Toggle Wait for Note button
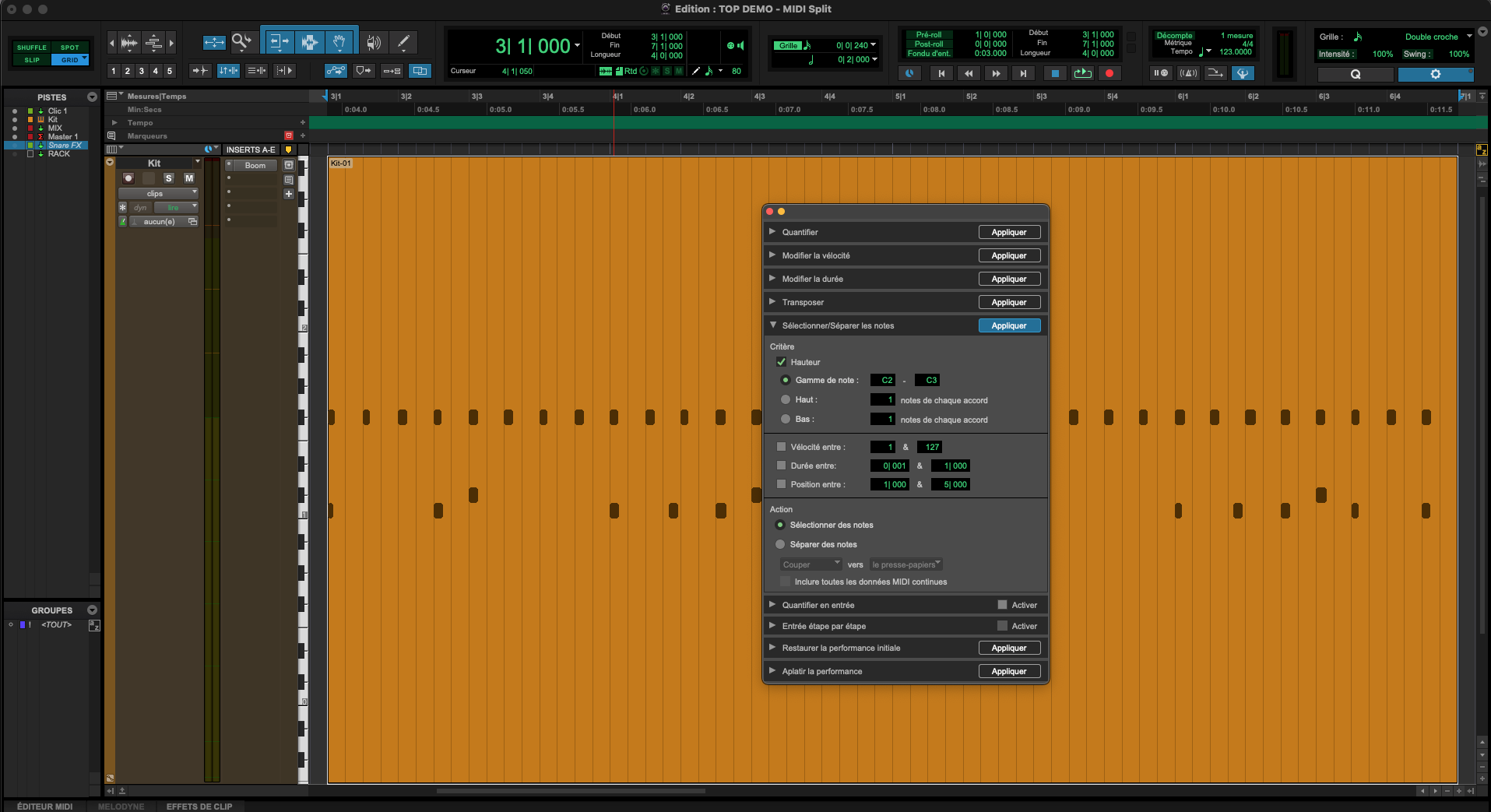Screen dimensions: 1491x812 (x=1161, y=73)
